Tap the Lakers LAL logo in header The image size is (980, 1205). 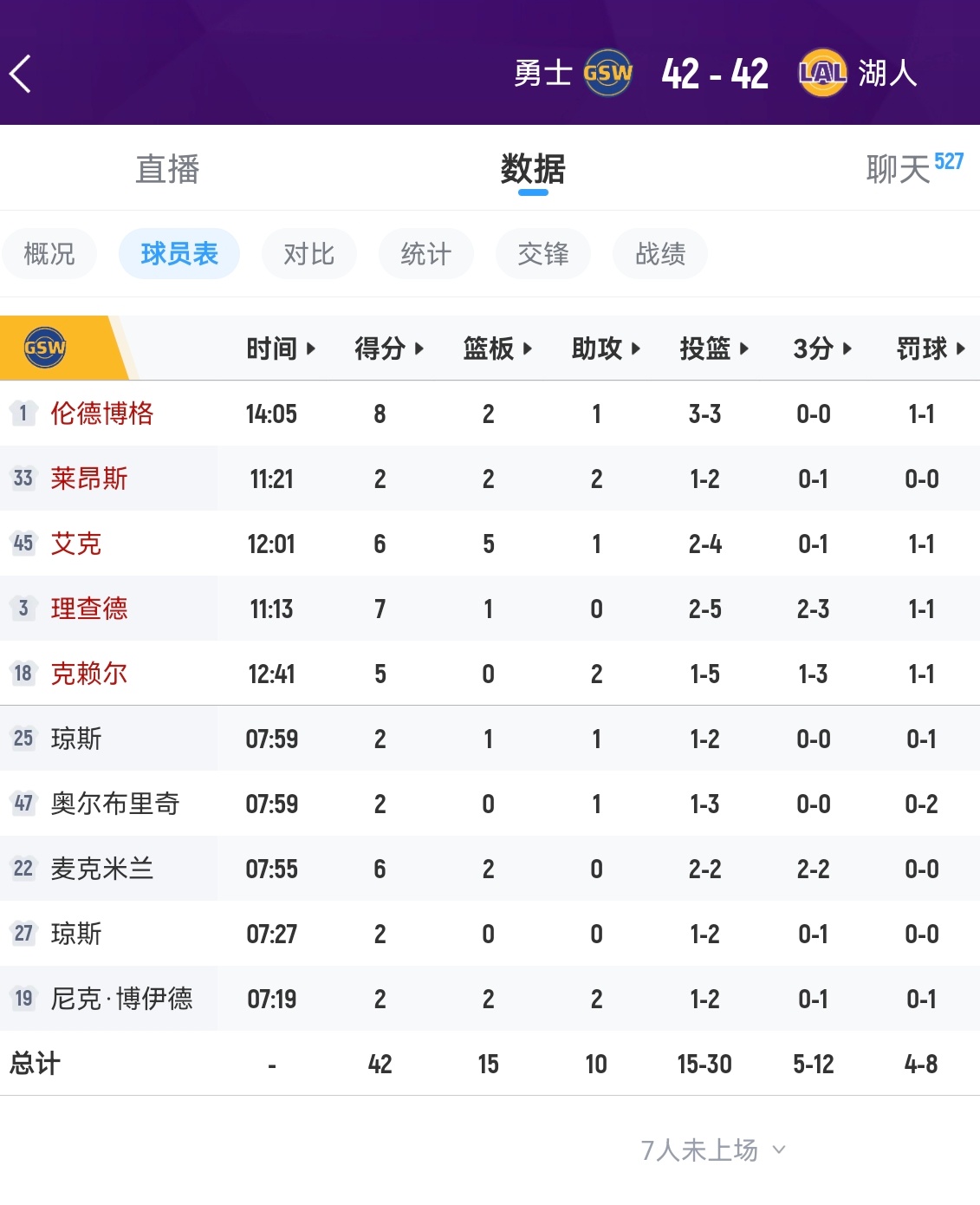click(822, 73)
